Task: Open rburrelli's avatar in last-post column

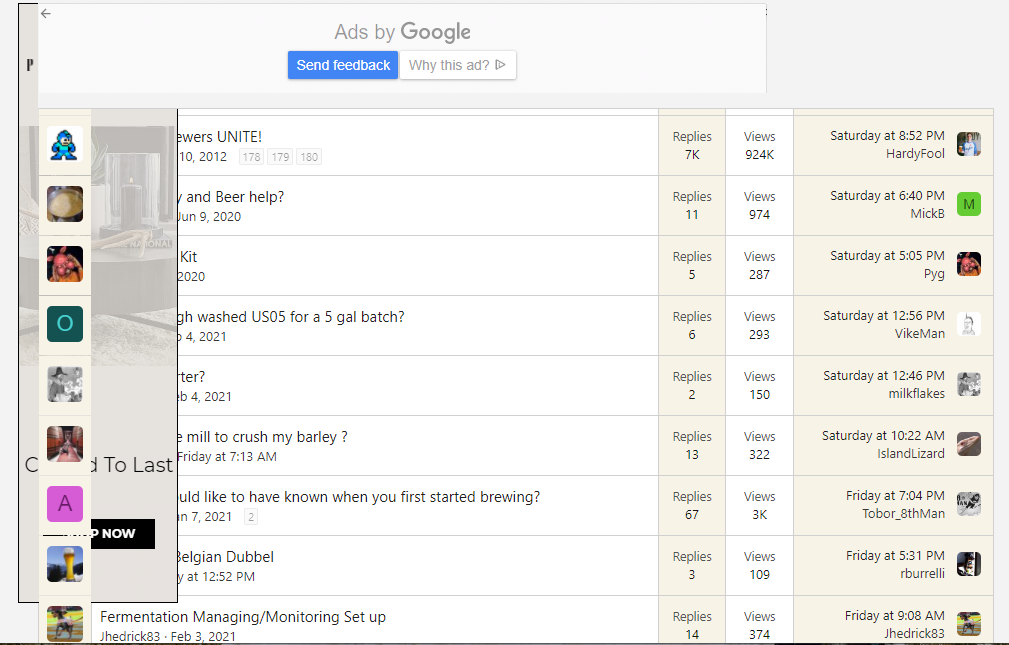Action: [x=968, y=564]
